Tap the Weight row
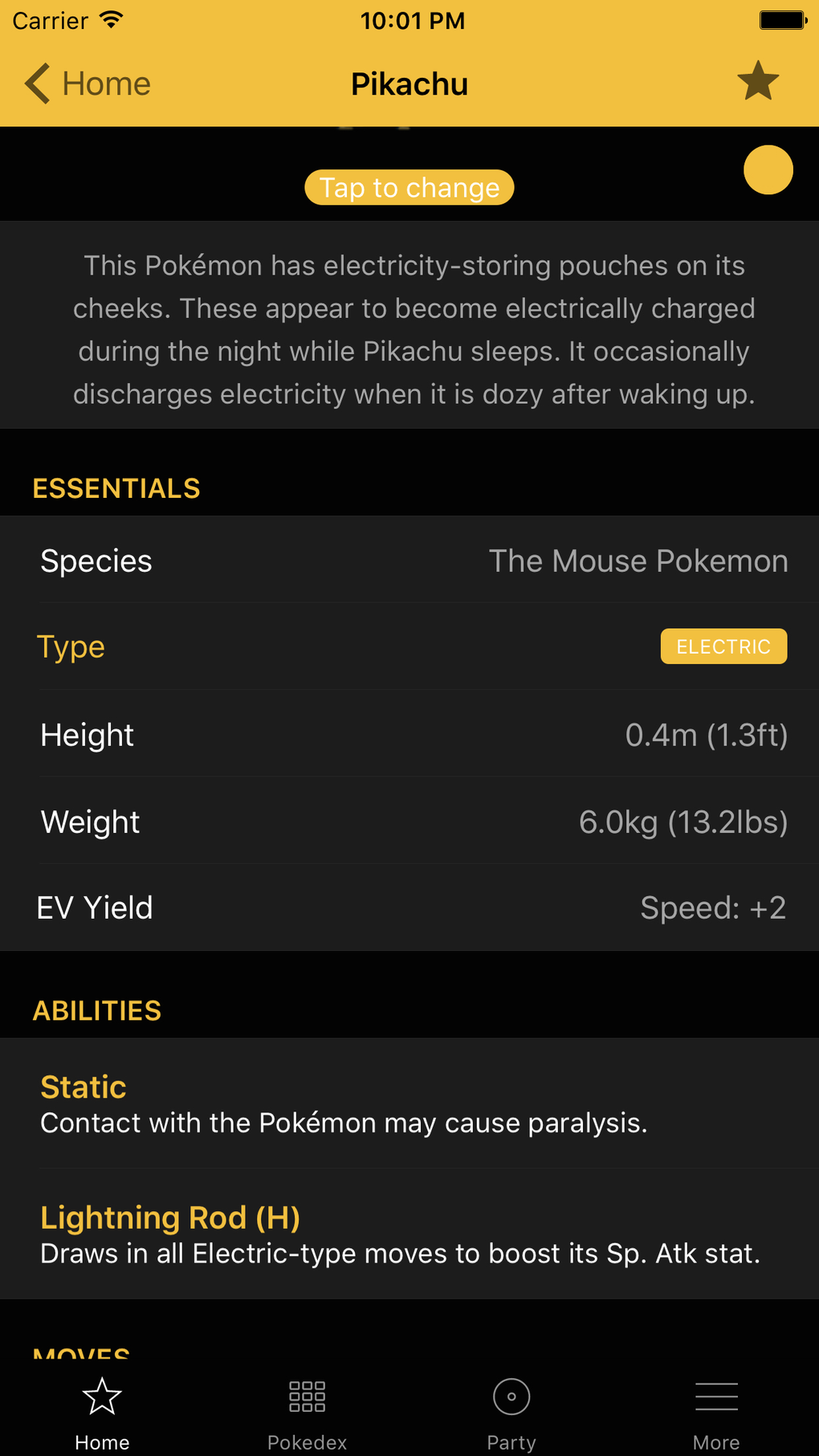Image resolution: width=819 pixels, height=1456 pixels. click(409, 822)
